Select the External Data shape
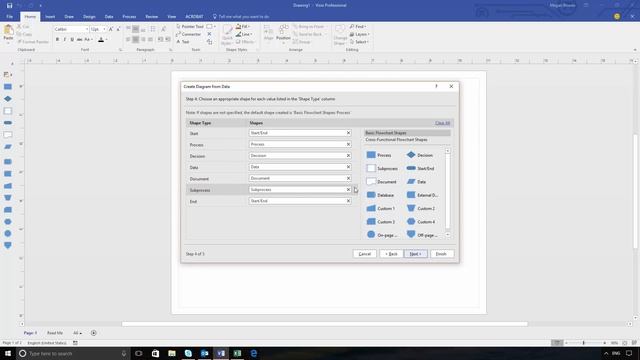 pyautogui.click(x=422, y=195)
